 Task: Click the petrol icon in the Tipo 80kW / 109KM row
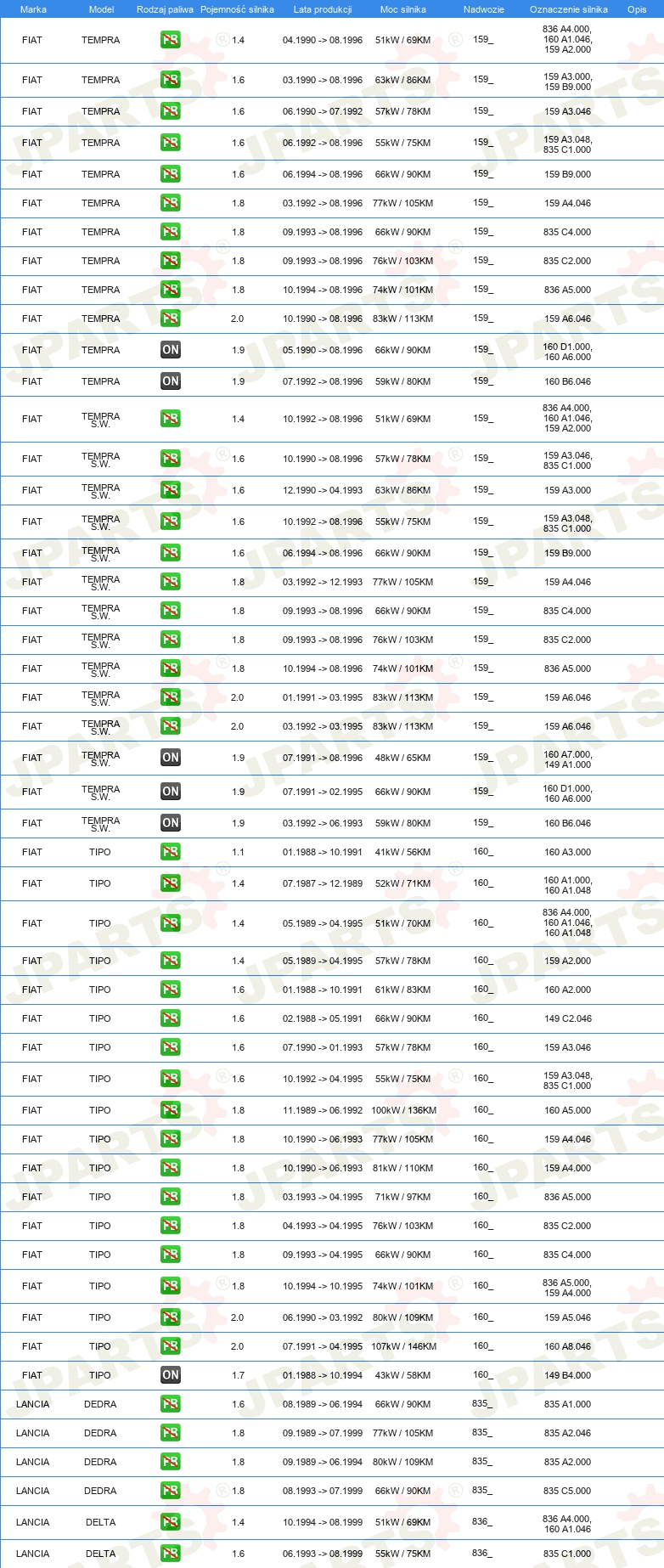pyautogui.click(x=171, y=1317)
